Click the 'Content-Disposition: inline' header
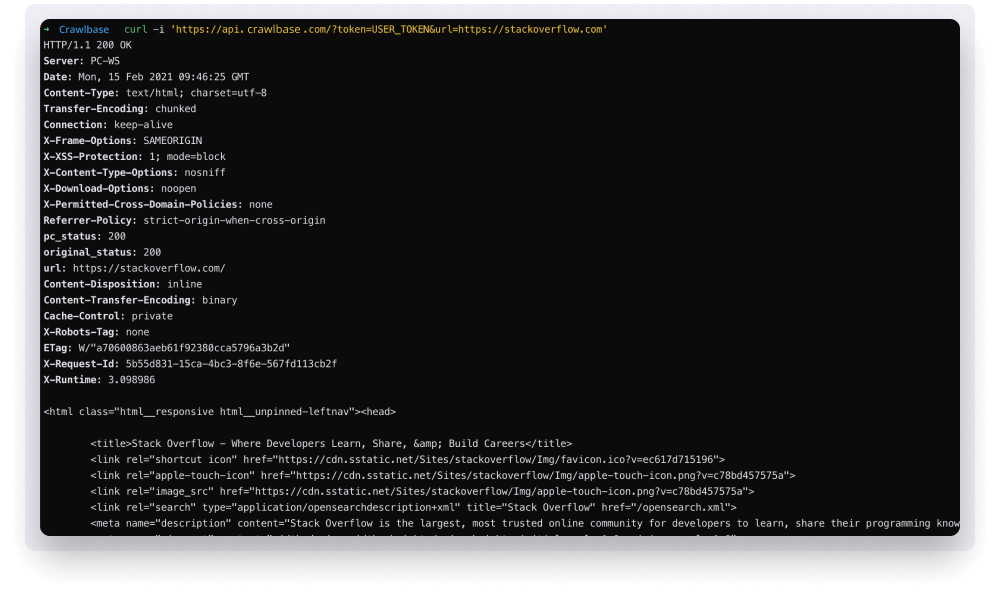Screen dimensions: 1000x596 (122, 284)
